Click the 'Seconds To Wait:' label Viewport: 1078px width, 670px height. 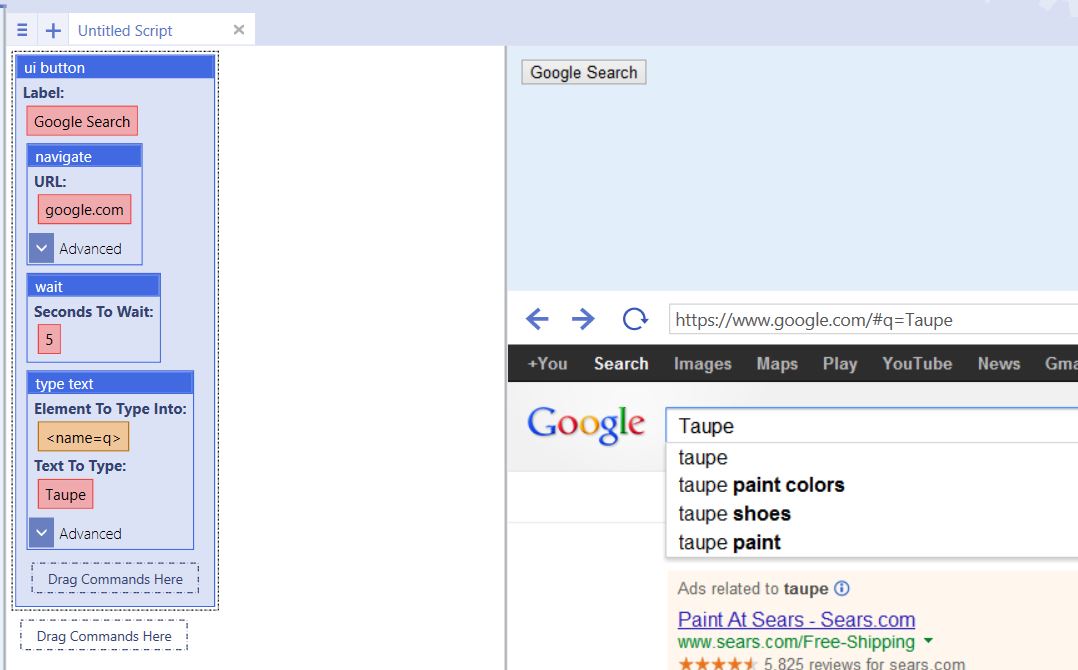94,311
